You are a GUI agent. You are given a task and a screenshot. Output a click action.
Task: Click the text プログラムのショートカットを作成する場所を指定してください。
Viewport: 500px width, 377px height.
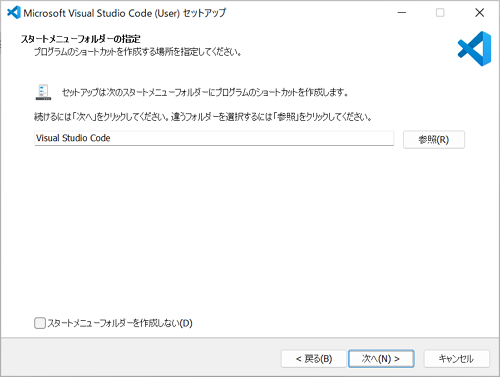click(x=138, y=52)
